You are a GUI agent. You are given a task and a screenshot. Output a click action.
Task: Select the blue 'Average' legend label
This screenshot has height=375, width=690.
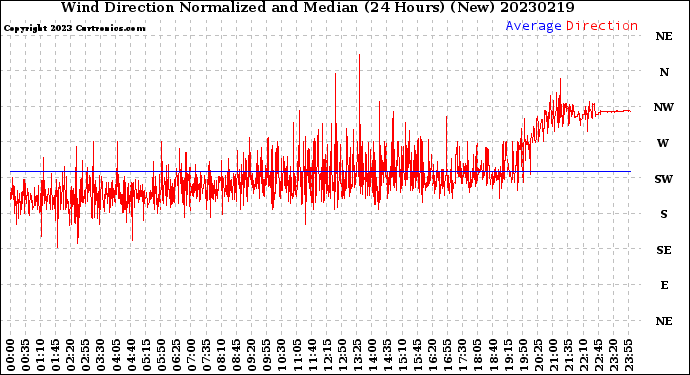pyautogui.click(x=533, y=26)
